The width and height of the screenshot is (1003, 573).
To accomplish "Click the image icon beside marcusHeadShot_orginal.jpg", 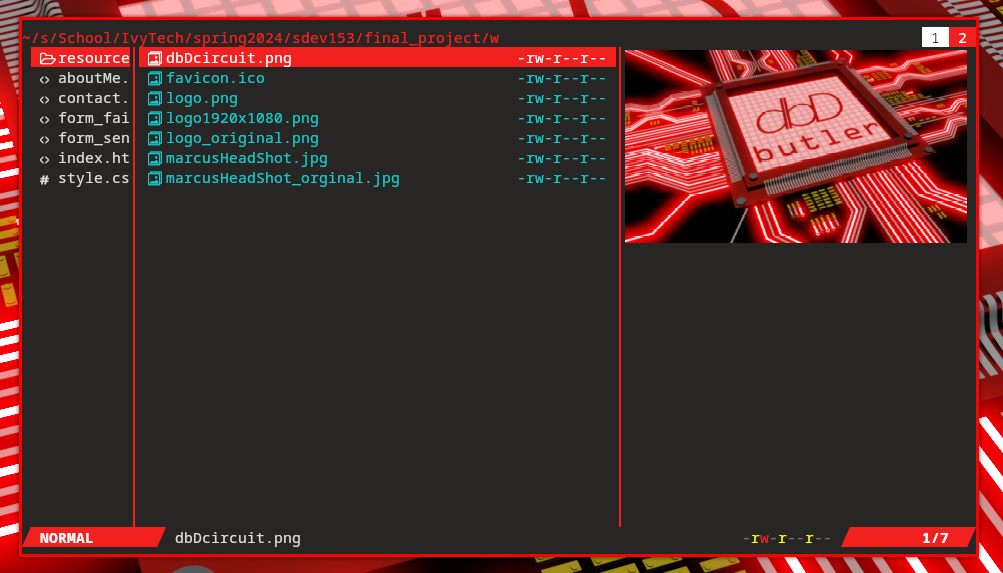I will 155,178.
